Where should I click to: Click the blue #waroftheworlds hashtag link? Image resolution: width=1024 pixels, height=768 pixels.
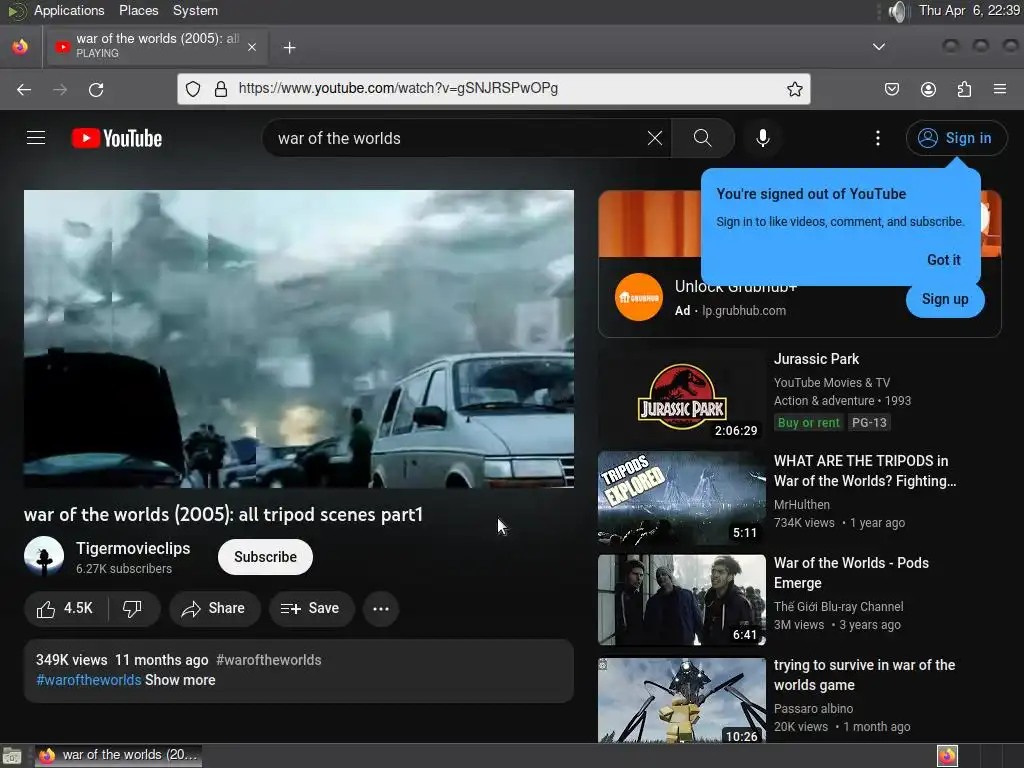[x=89, y=680]
